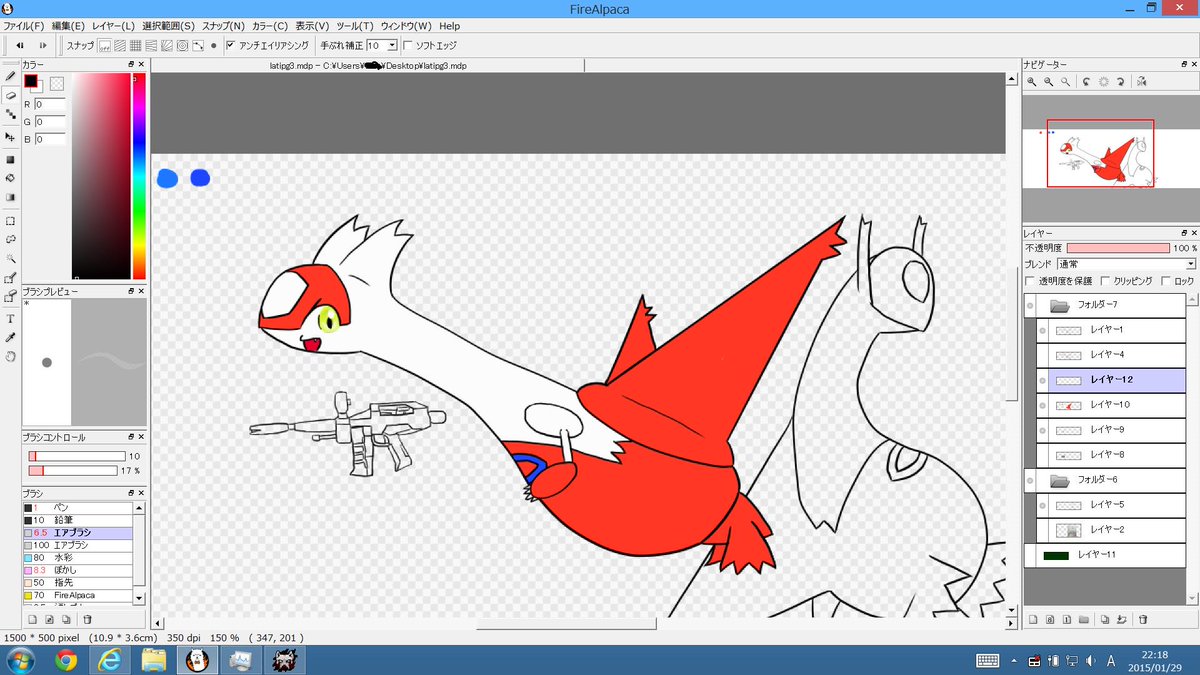Screen dimensions: 1200x675
Task: Open the Help menu
Action: click(x=449, y=25)
